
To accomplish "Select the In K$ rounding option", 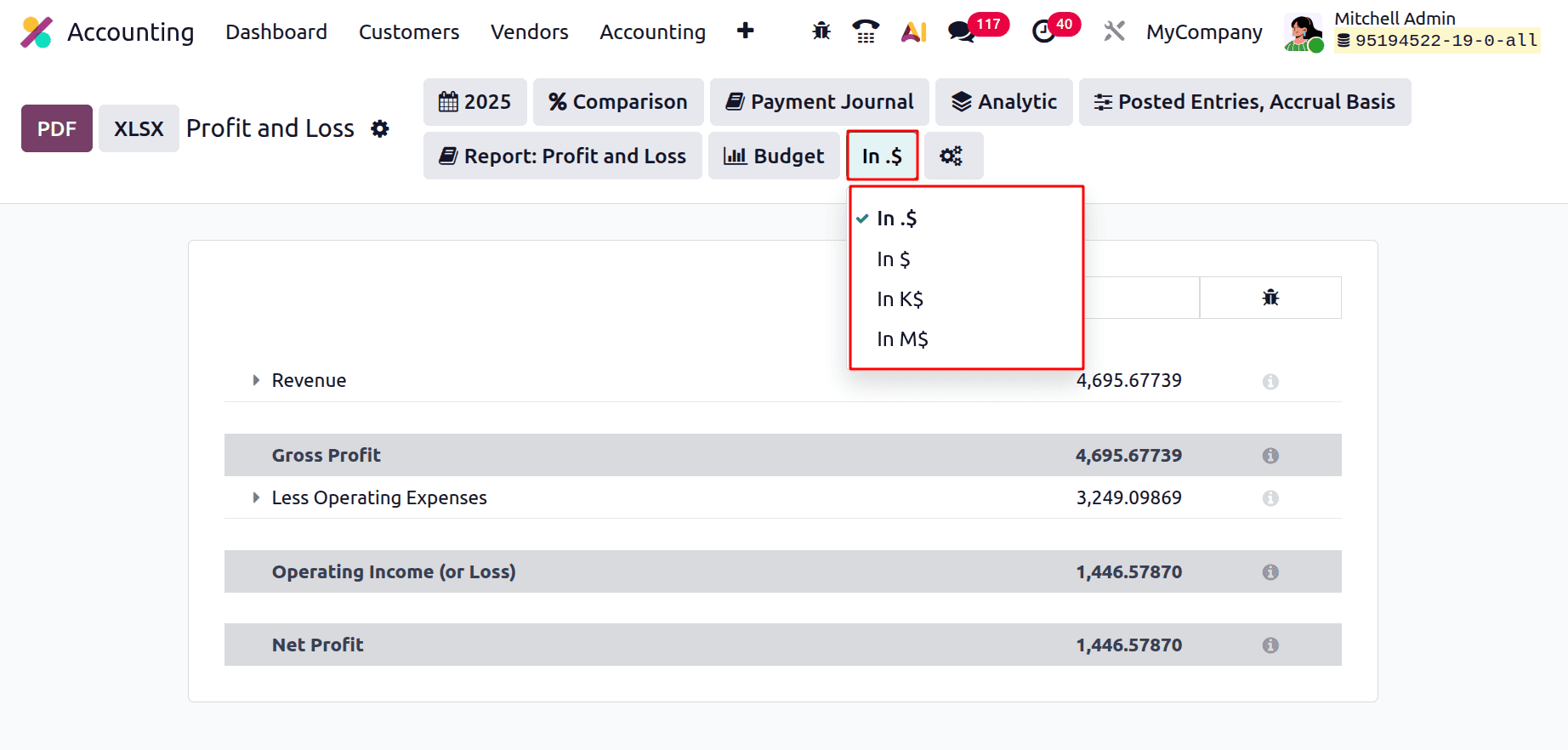I will (x=966, y=299).
